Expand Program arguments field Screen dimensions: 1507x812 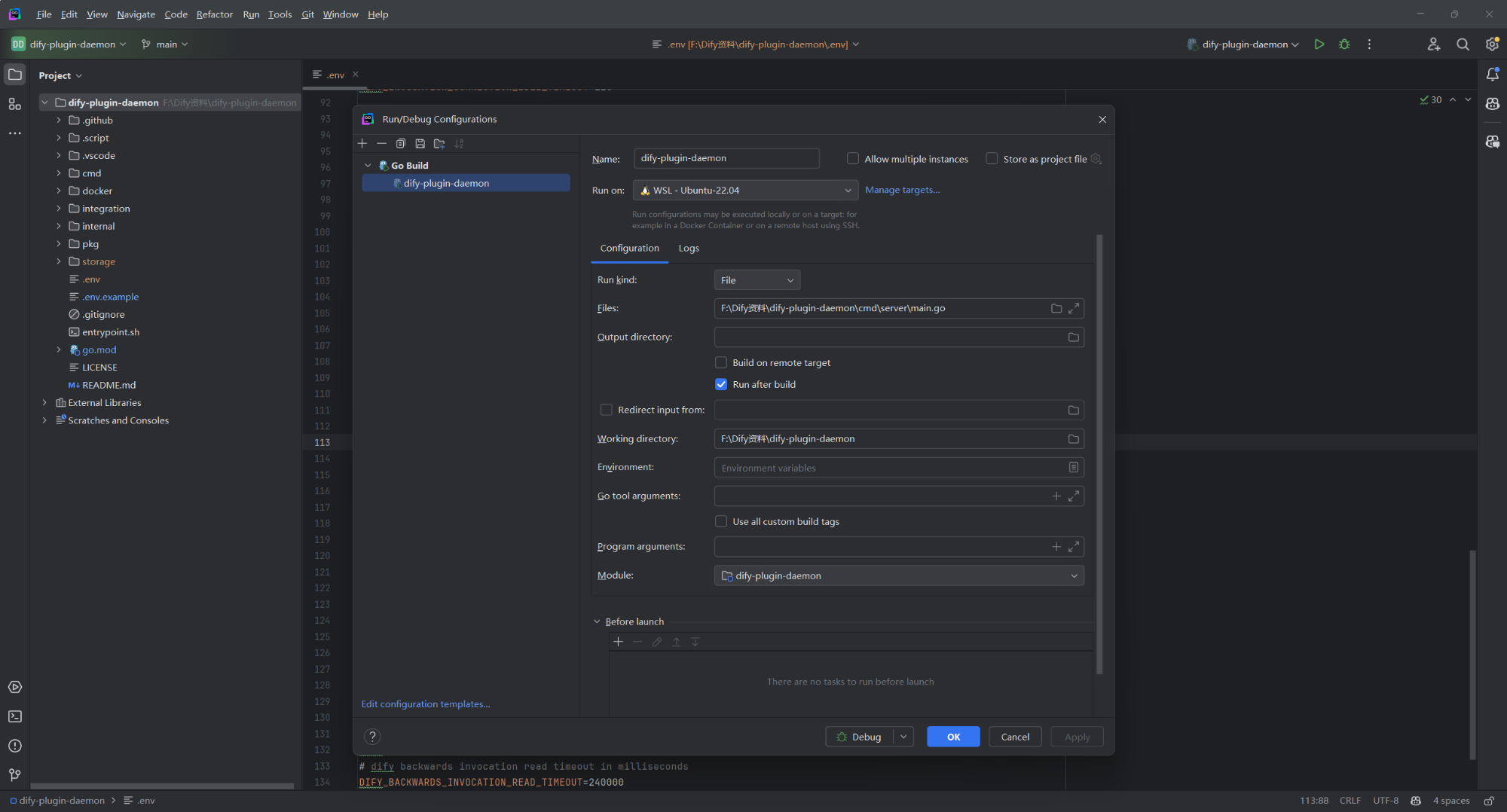(1074, 546)
